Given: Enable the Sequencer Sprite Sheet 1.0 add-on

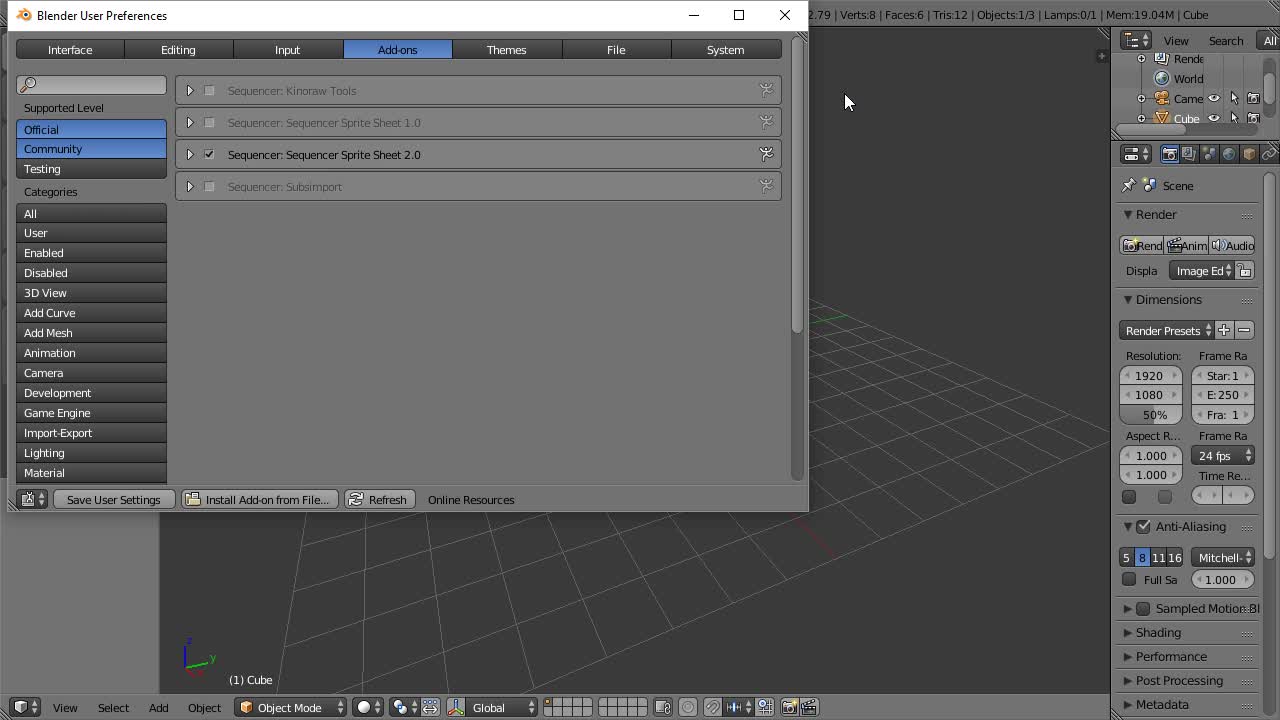Looking at the screenshot, I should coord(208,122).
